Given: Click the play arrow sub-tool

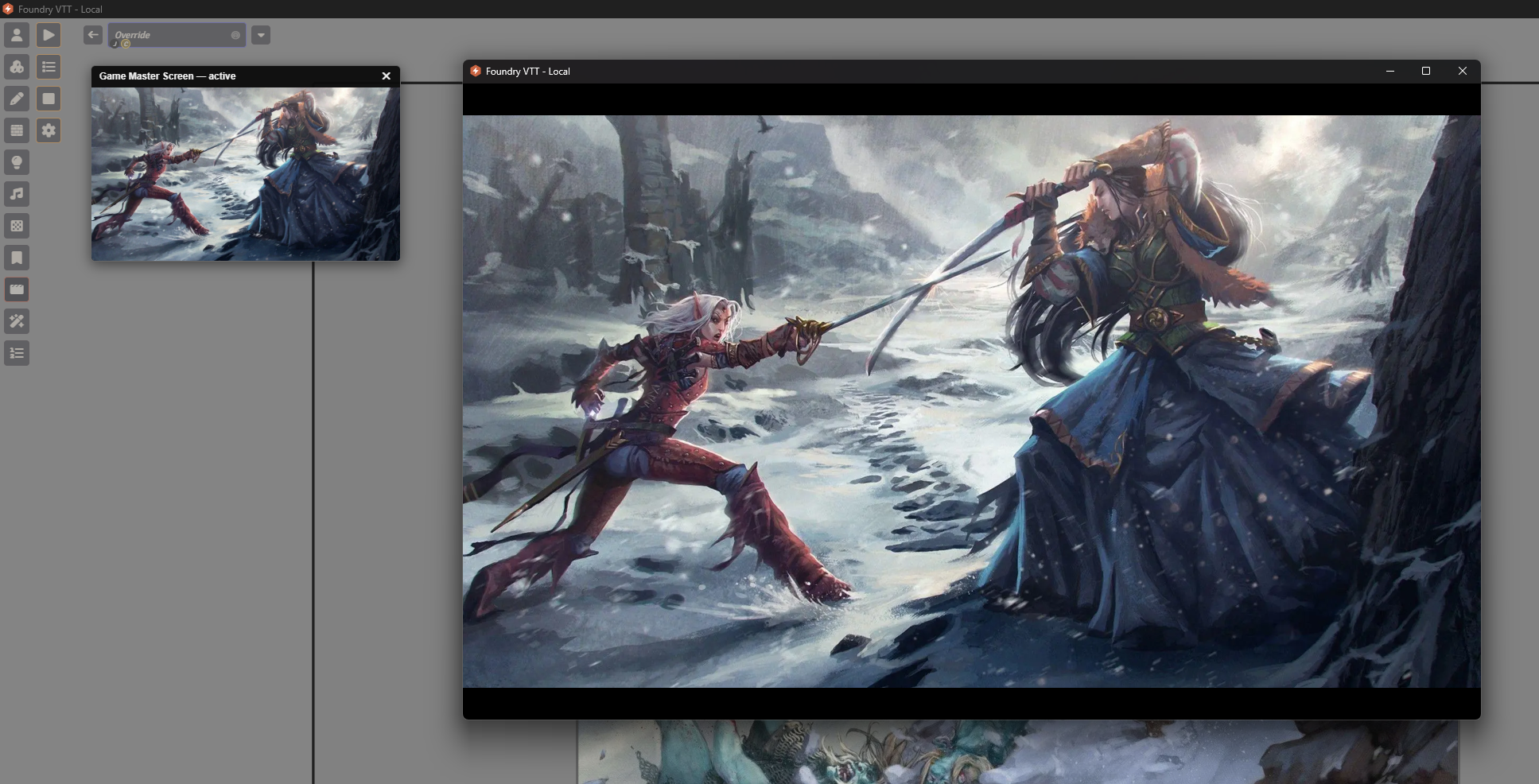Looking at the screenshot, I should (x=49, y=35).
